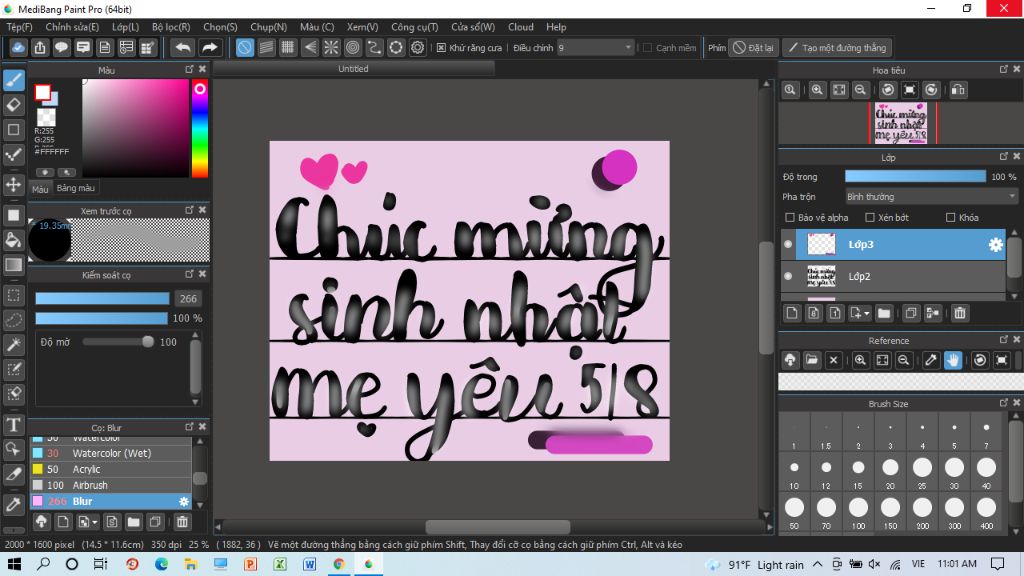Select the Lớp2 layer thumbnail
Screen dimensions: 1024x576
pos(822,276)
